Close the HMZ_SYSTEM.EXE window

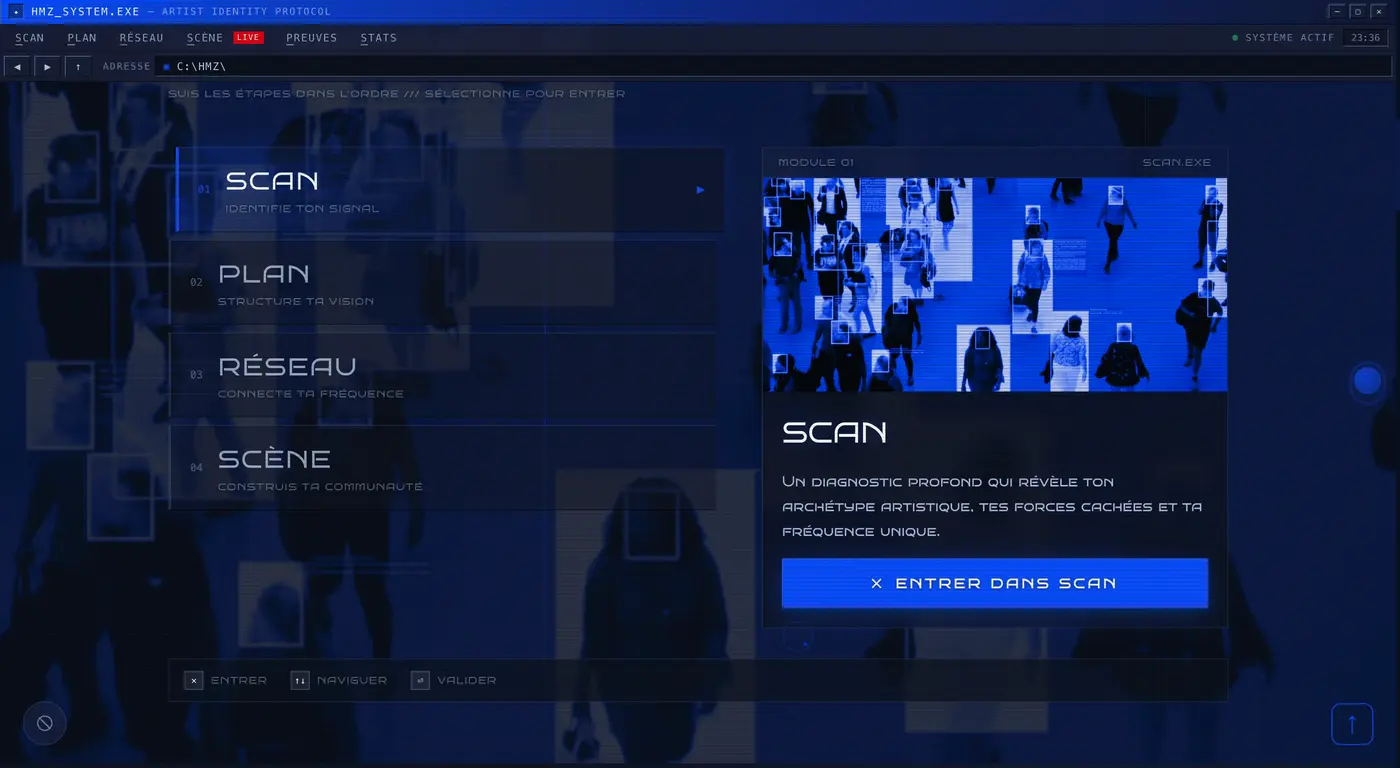pyautogui.click(x=1378, y=11)
